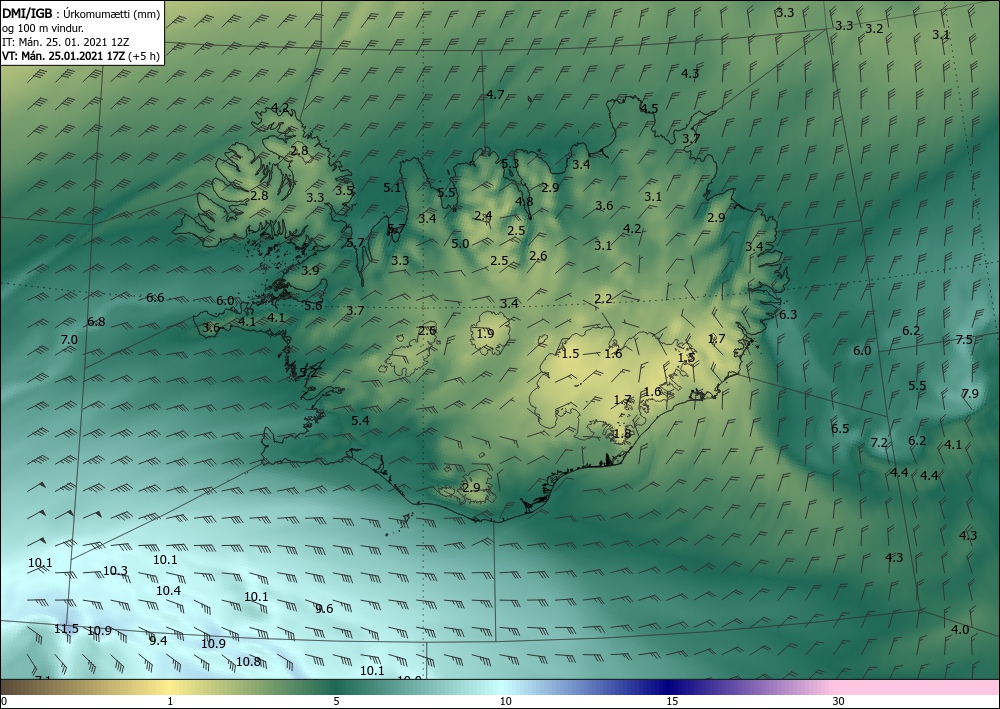The width and height of the screenshot is (1000, 709).
Task: Click the map value '1.8' near the south coast
Action: point(622,433)
